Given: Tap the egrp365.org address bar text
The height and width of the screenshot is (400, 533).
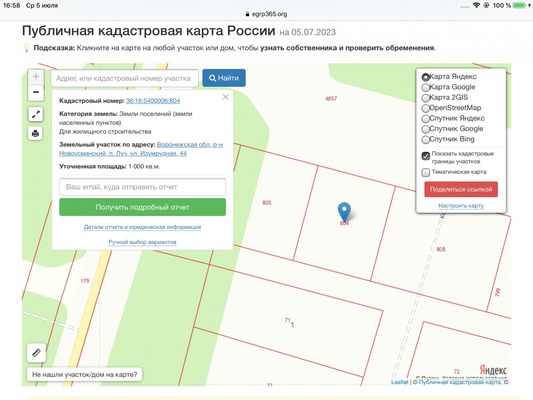Looking at the screenshot, I should click(270, 14).
